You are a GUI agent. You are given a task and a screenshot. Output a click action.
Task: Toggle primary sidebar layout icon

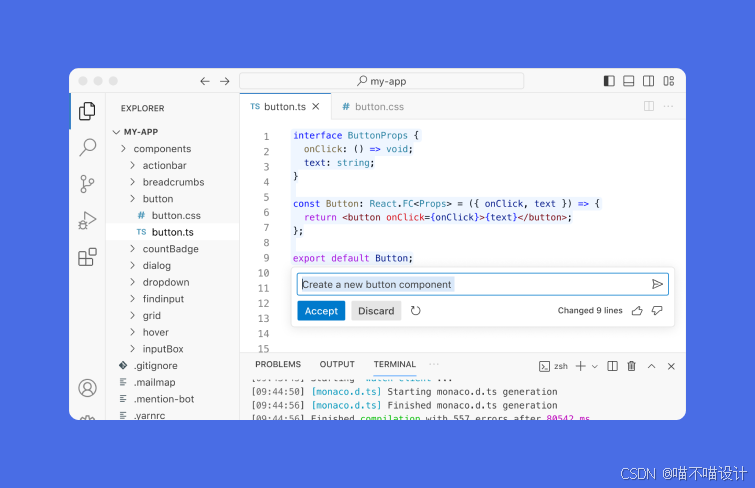pos(609,81)
